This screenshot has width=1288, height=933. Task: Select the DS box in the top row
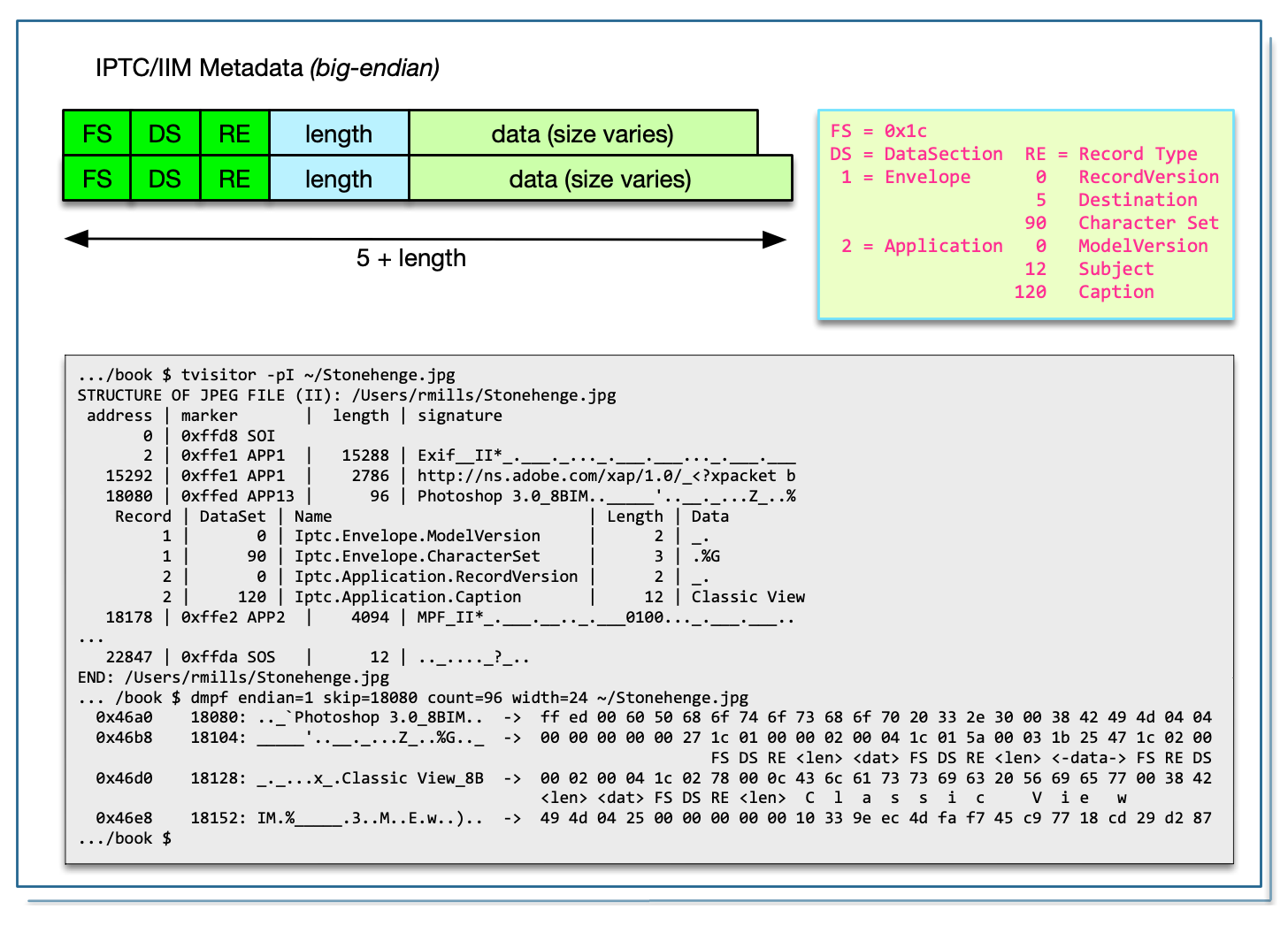165,134
